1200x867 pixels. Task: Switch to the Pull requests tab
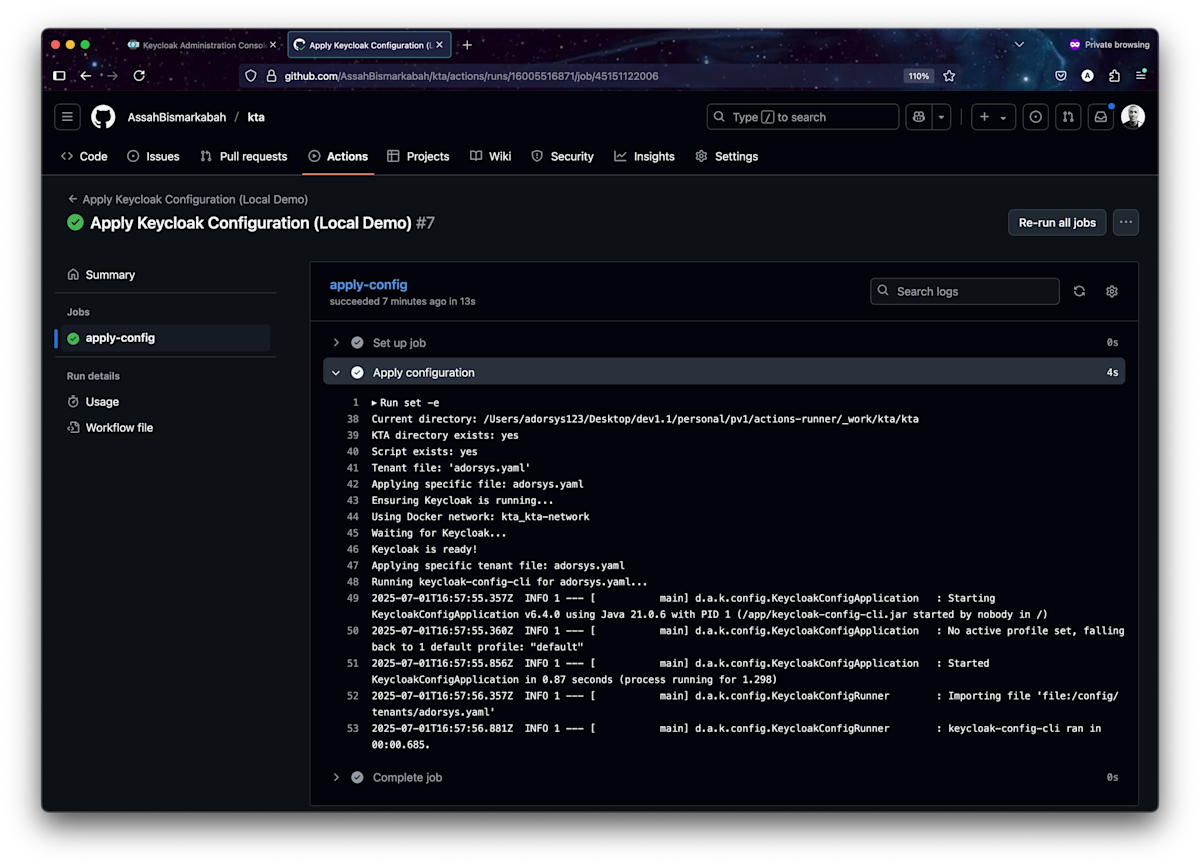click(243, 156)
